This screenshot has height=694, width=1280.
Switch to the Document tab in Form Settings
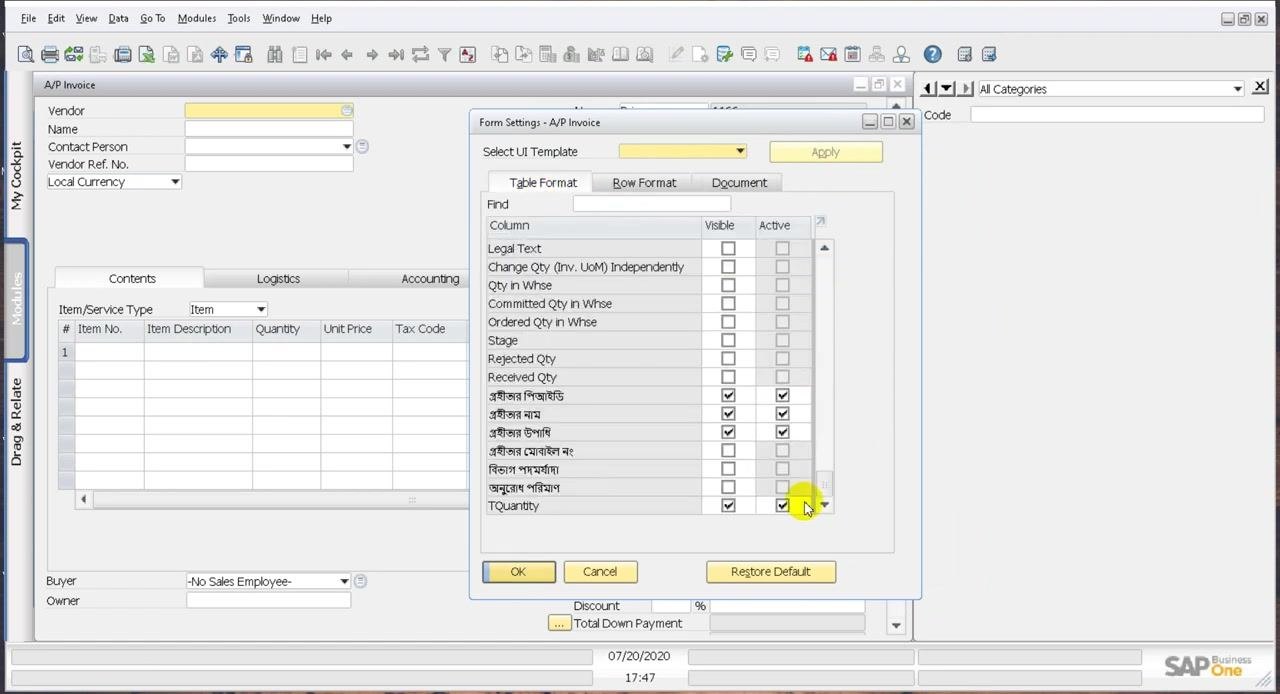click(x=739, y=183)
